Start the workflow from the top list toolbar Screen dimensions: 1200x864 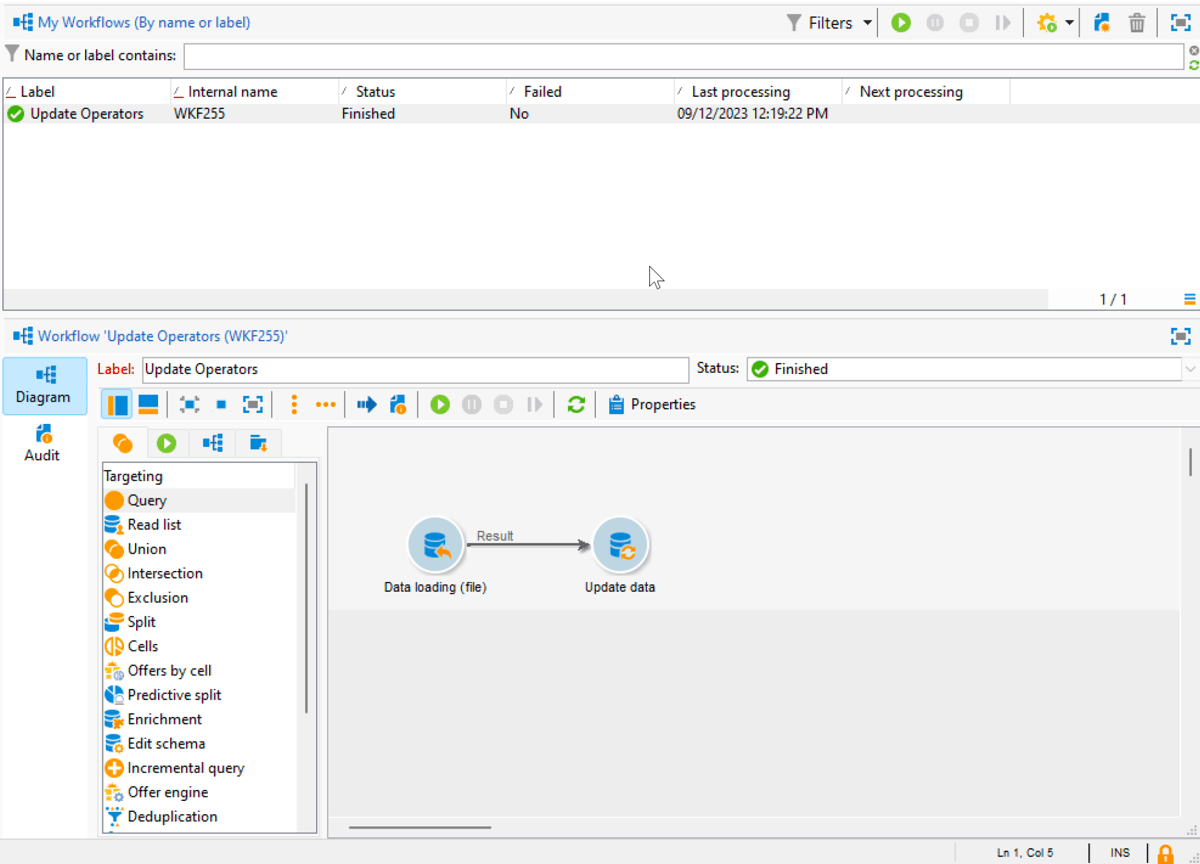point(901,22)
